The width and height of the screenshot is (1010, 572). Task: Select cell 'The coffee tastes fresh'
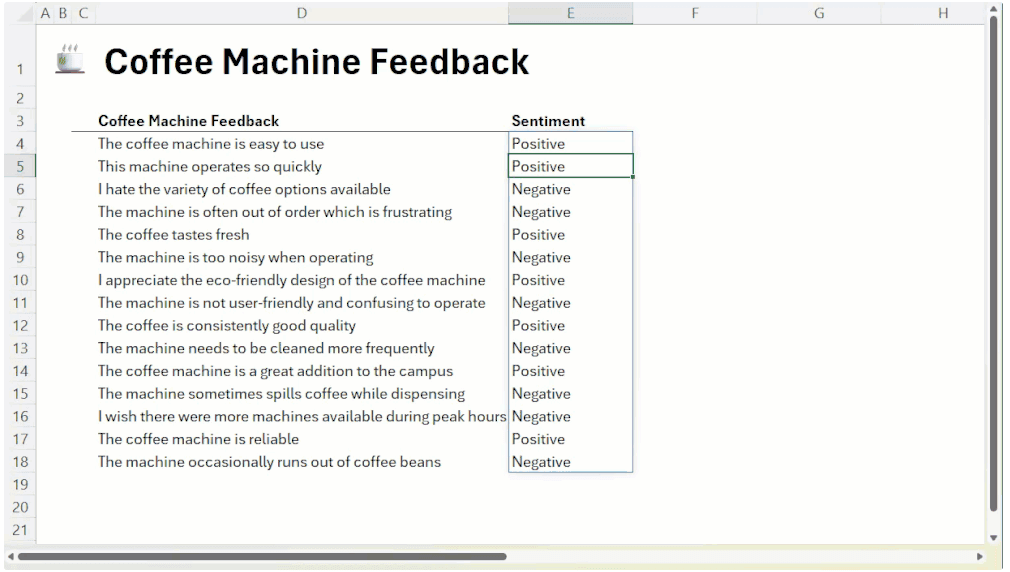tap(301, 234)
